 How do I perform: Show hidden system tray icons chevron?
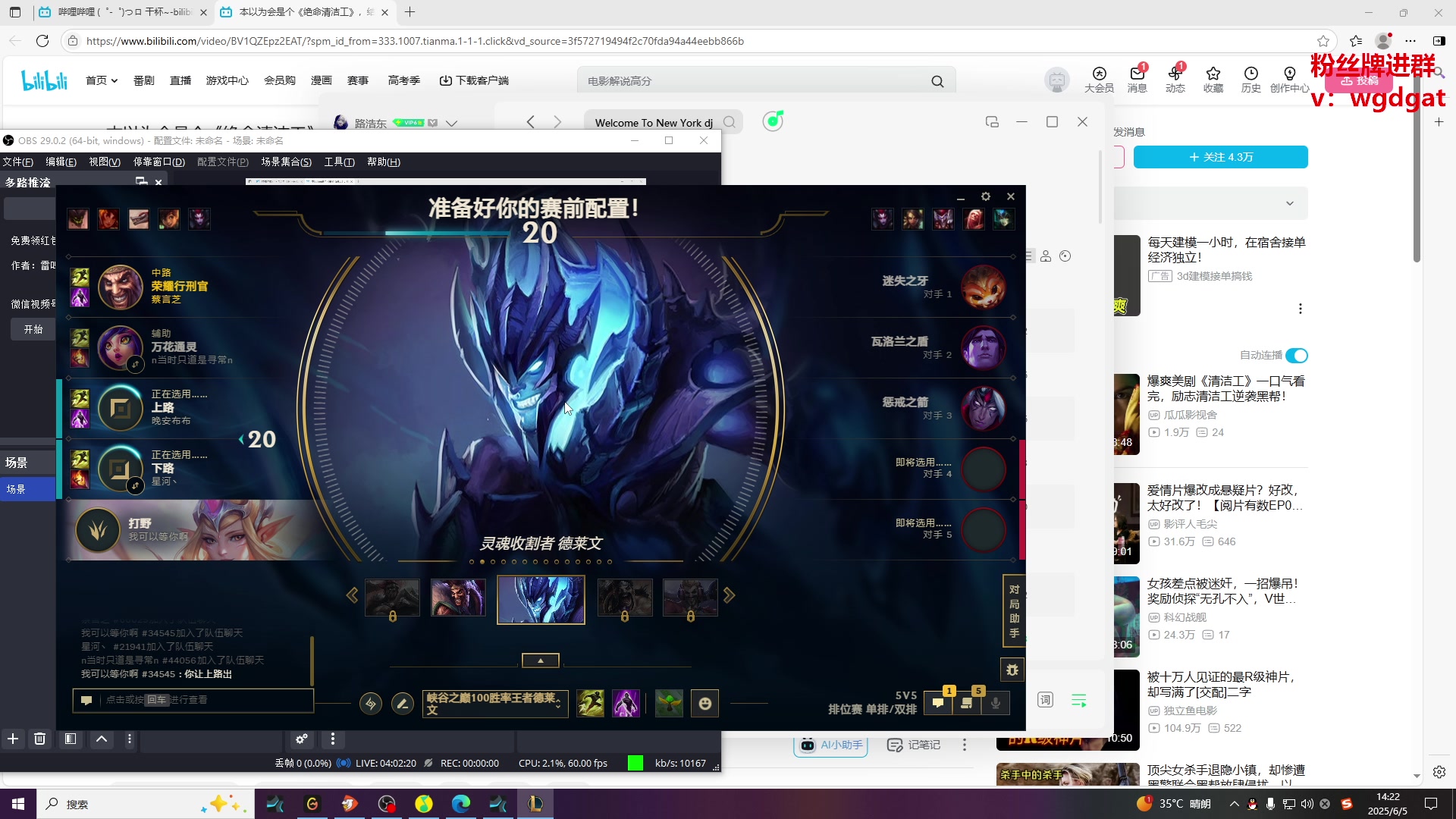(1234, 804)
